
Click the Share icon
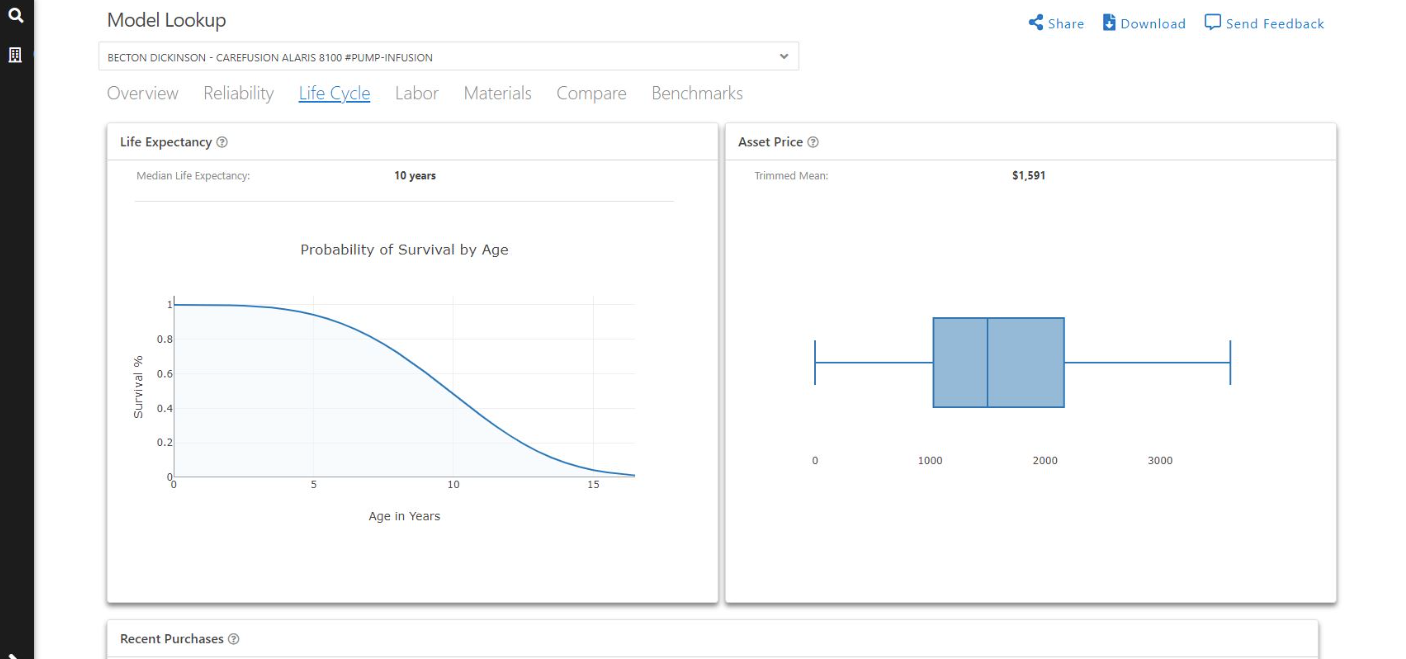pyautogui.click(x=1036, y=23)
